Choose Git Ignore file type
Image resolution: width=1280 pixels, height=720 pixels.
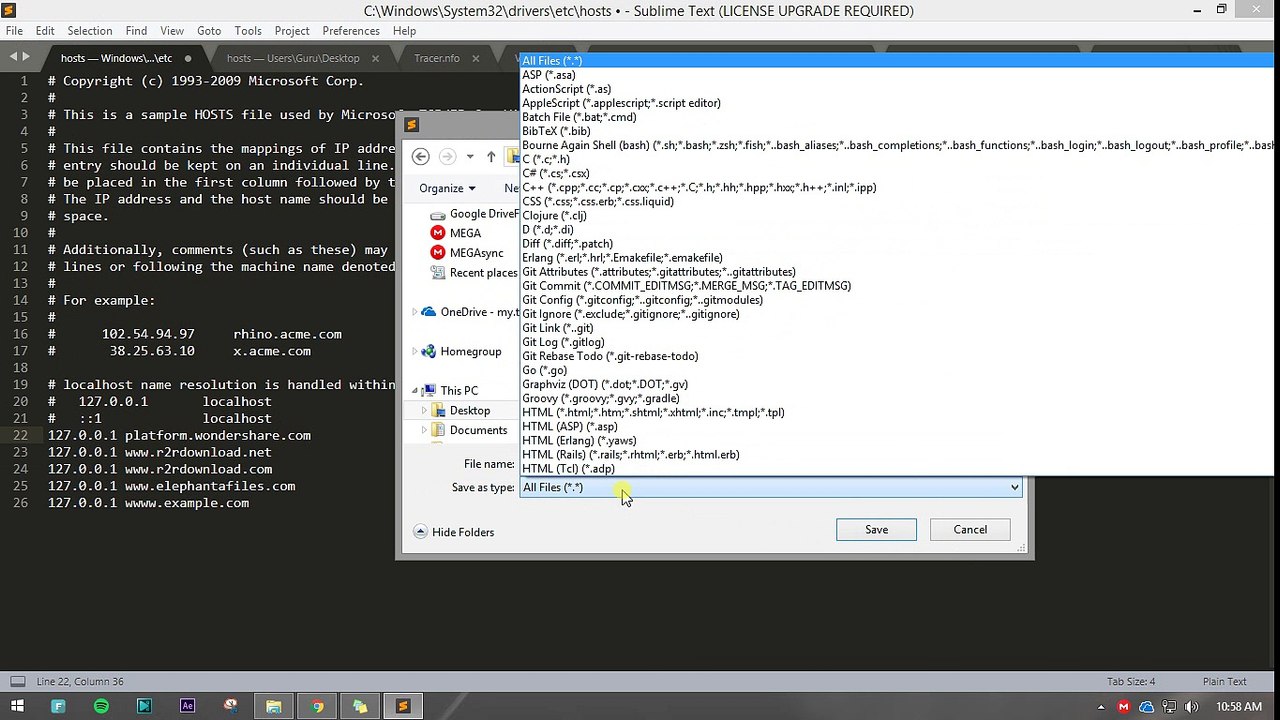pyautogui.click(x=896, y=314)
